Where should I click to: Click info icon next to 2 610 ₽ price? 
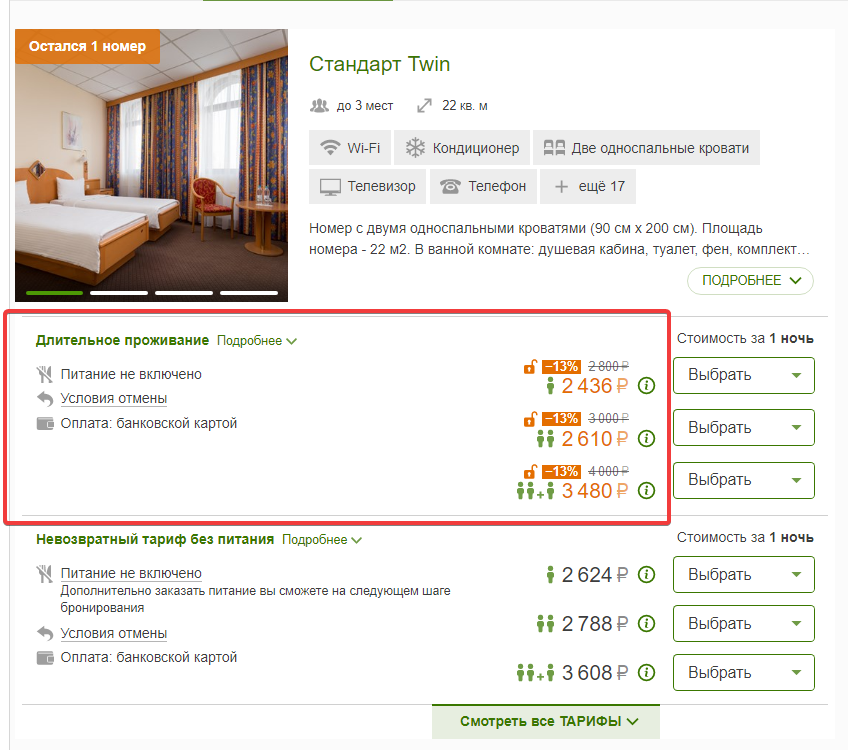click(646, 438)
